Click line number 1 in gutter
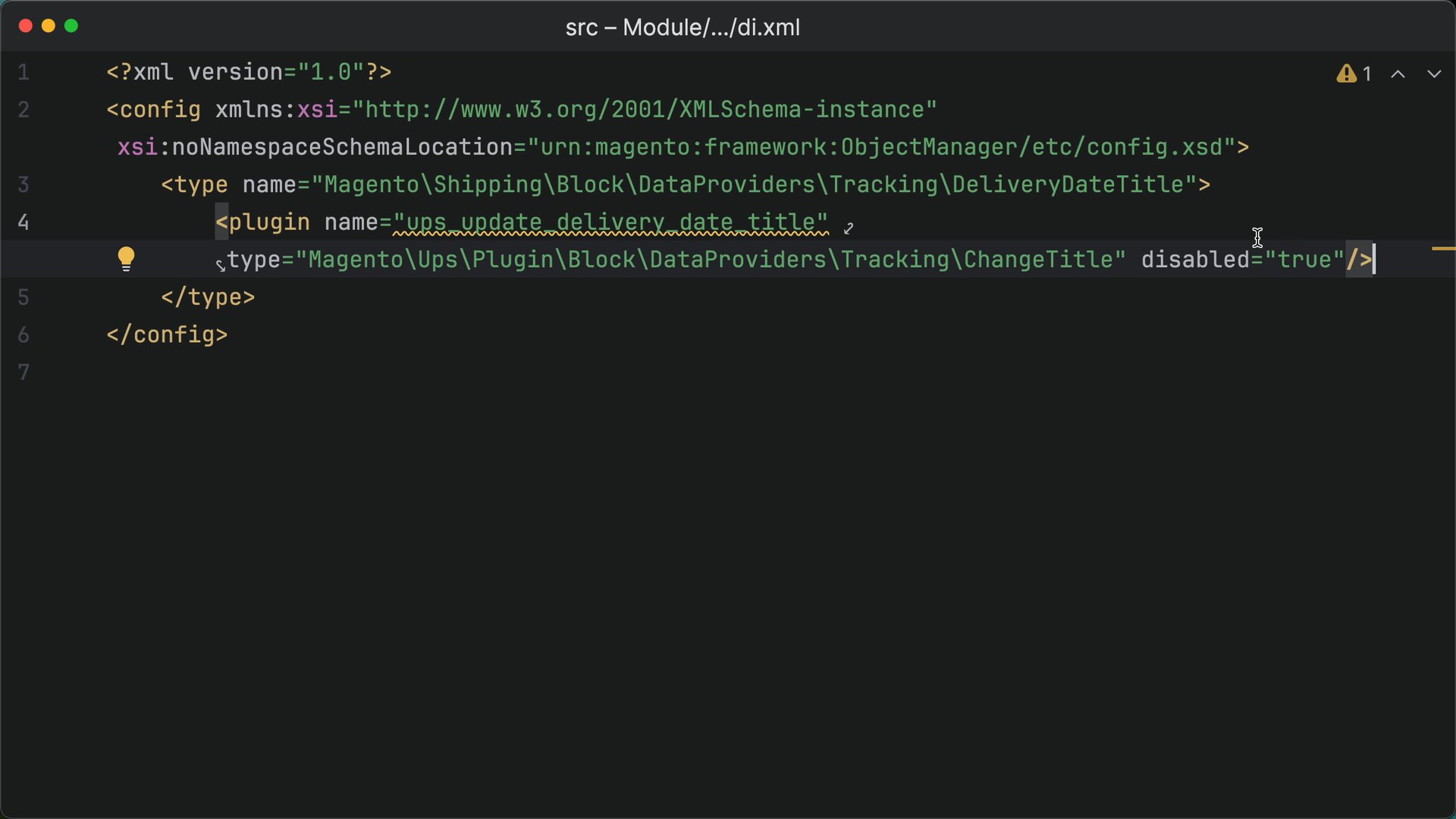Viewport: 1456px width, 819px height. (24, 72)
